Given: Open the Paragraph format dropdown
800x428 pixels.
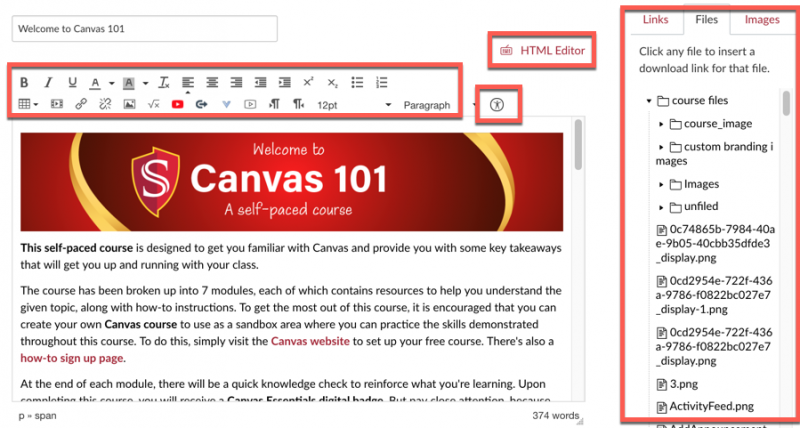Looking at the screenshot, I should tap(440, 105).
